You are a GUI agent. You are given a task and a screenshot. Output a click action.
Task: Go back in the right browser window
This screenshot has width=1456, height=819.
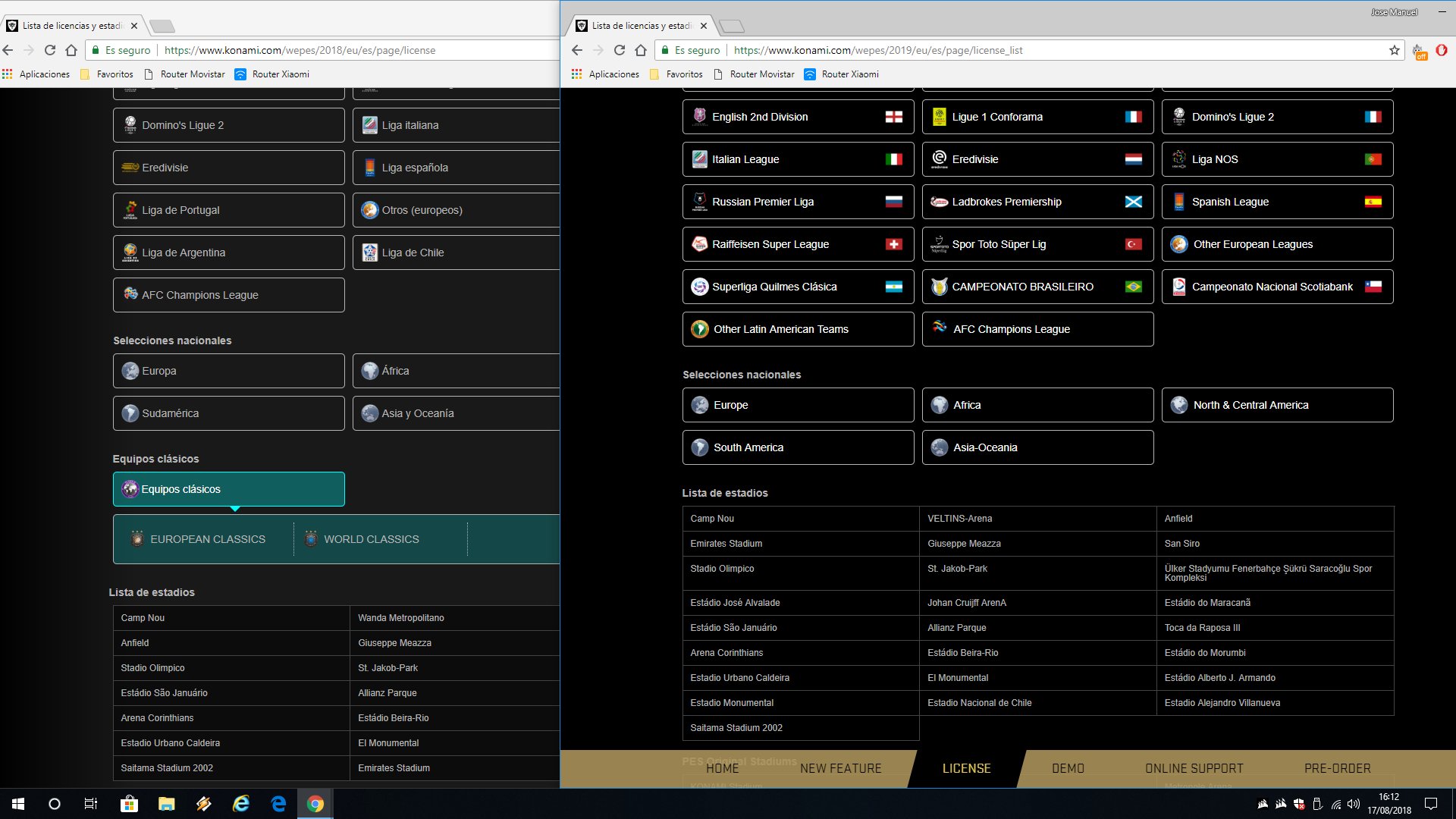click(x=577, y=50)
